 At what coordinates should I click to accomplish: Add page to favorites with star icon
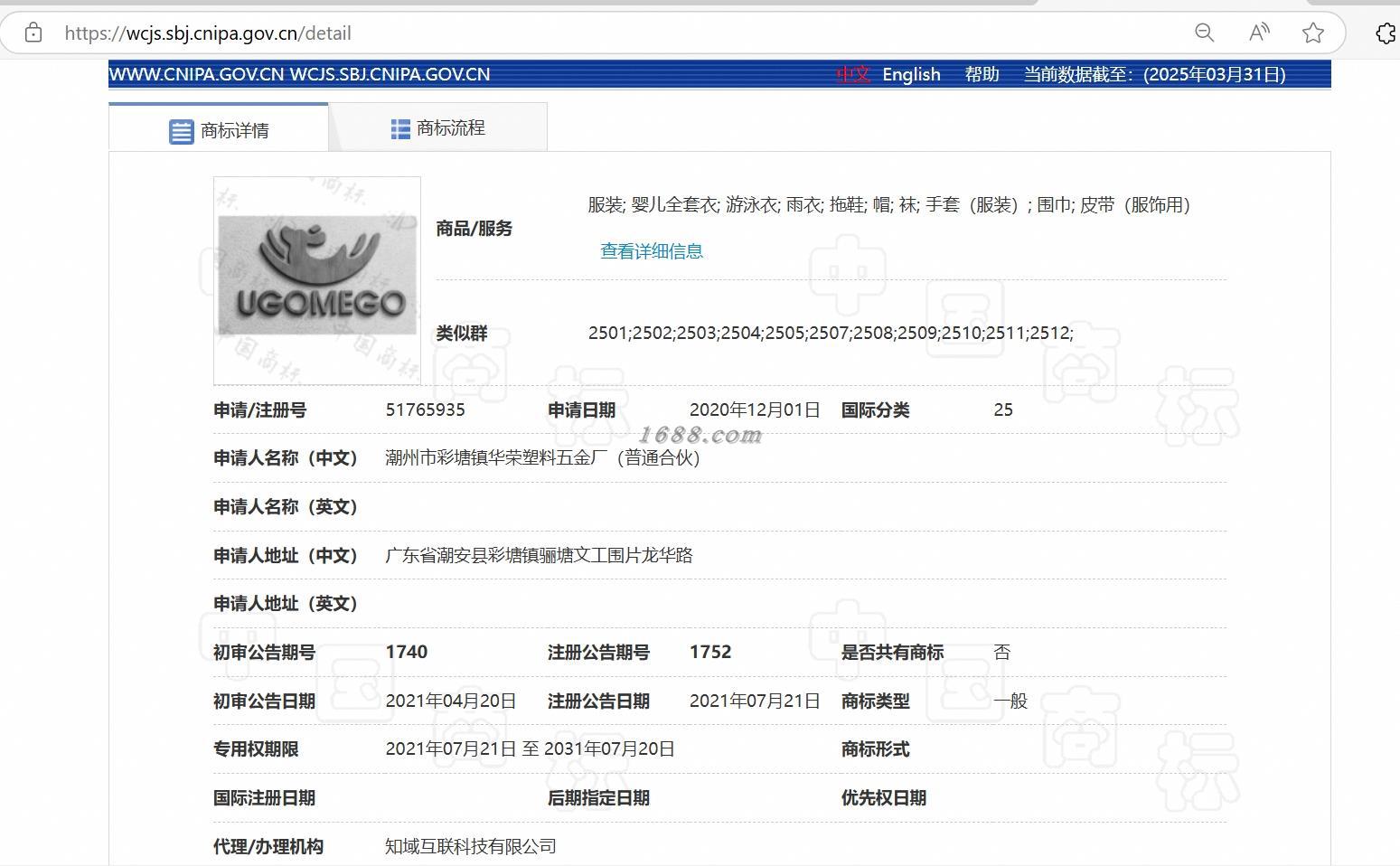tap(1313, 33)
